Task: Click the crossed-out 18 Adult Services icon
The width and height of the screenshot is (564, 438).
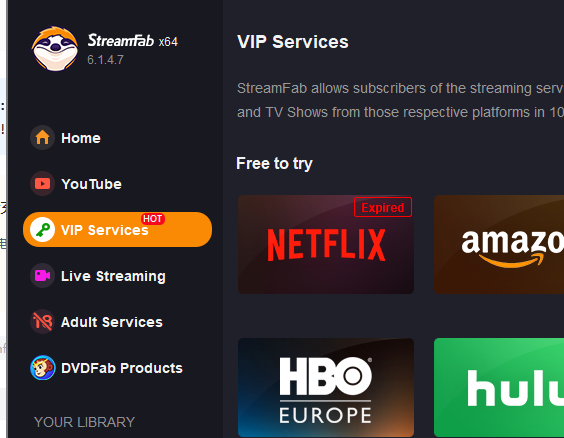Action: 42,322
